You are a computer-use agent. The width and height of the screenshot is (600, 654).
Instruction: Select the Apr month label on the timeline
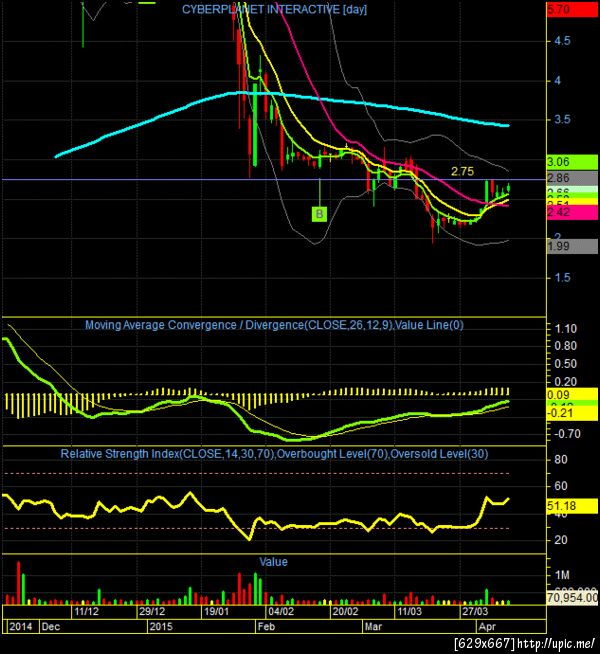coord(487,626)
